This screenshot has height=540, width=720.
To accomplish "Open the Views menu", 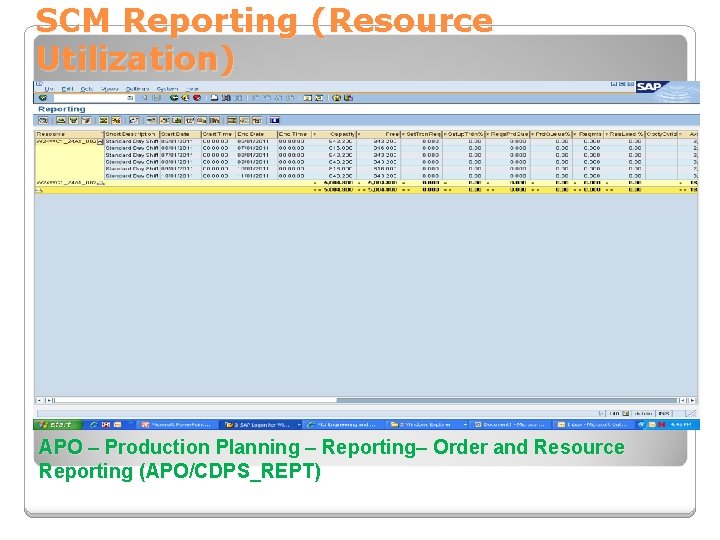I will tap(110, 89).
